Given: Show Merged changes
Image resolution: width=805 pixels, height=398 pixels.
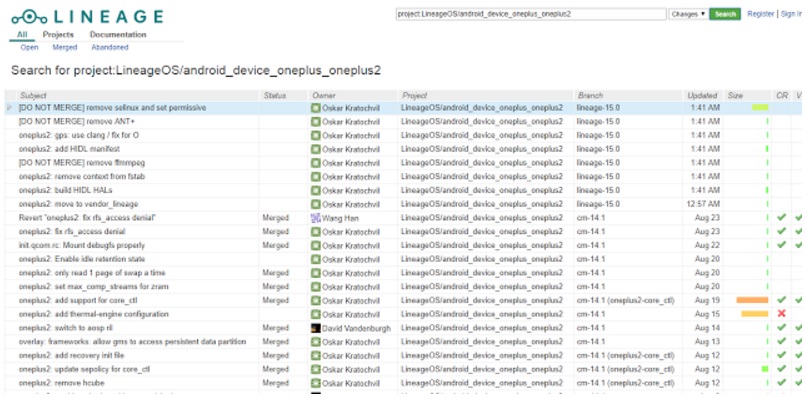Looking at the screenshot, I should point(65,47).
